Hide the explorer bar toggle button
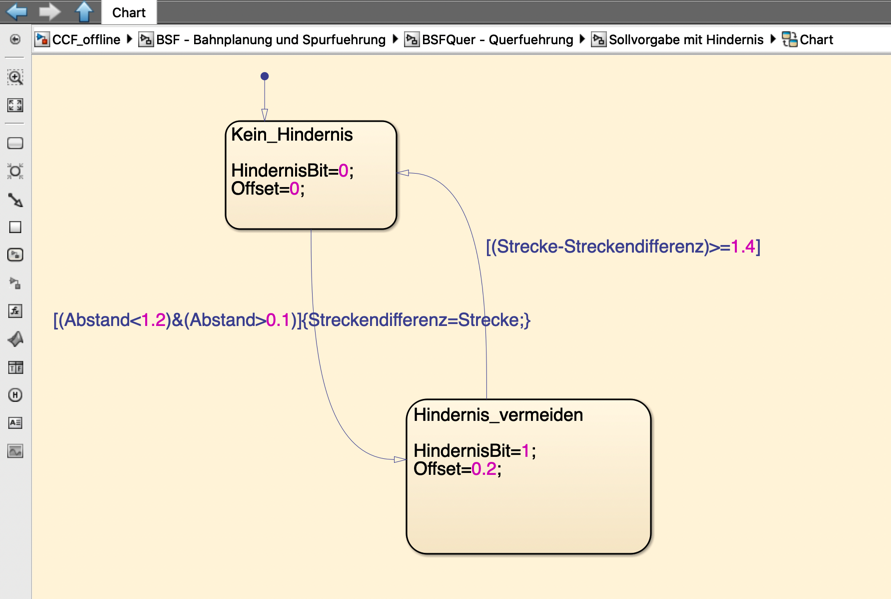The image size is (891, 599). [15, 40]
